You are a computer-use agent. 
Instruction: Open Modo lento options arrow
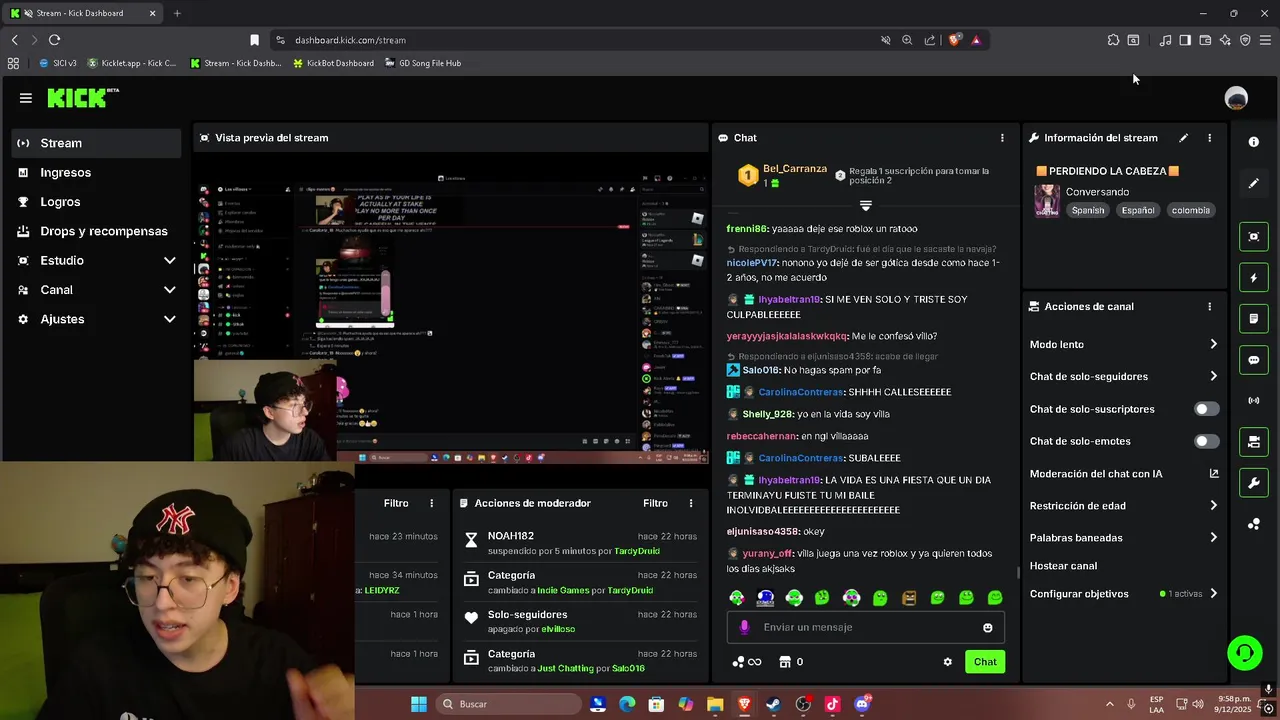click(1213, 345)
